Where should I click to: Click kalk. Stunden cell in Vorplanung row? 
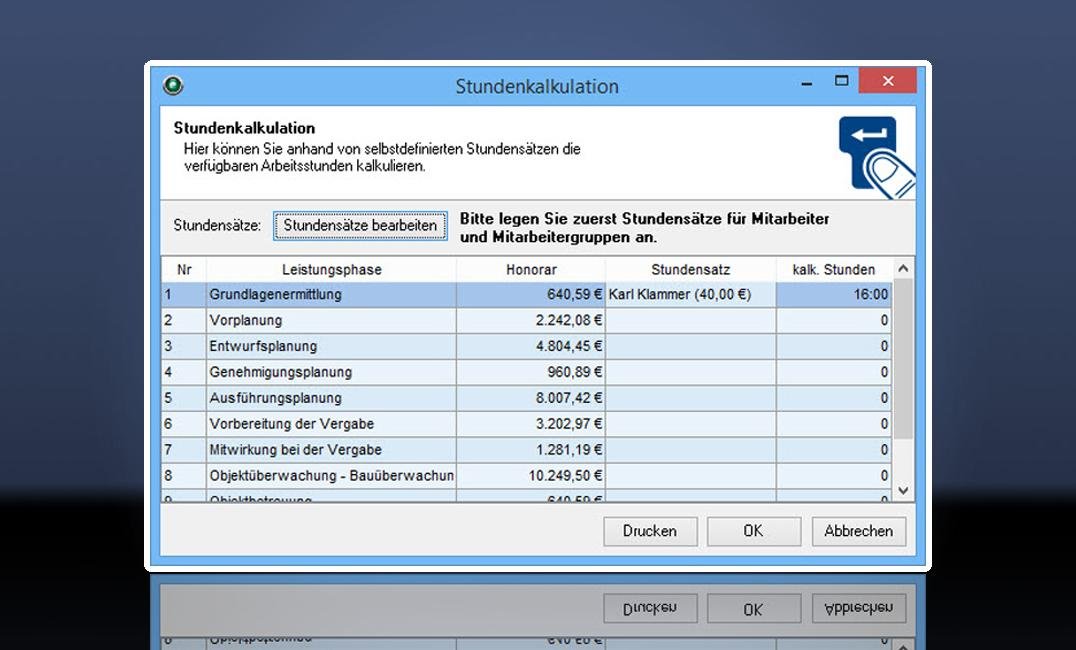[834, 321]
